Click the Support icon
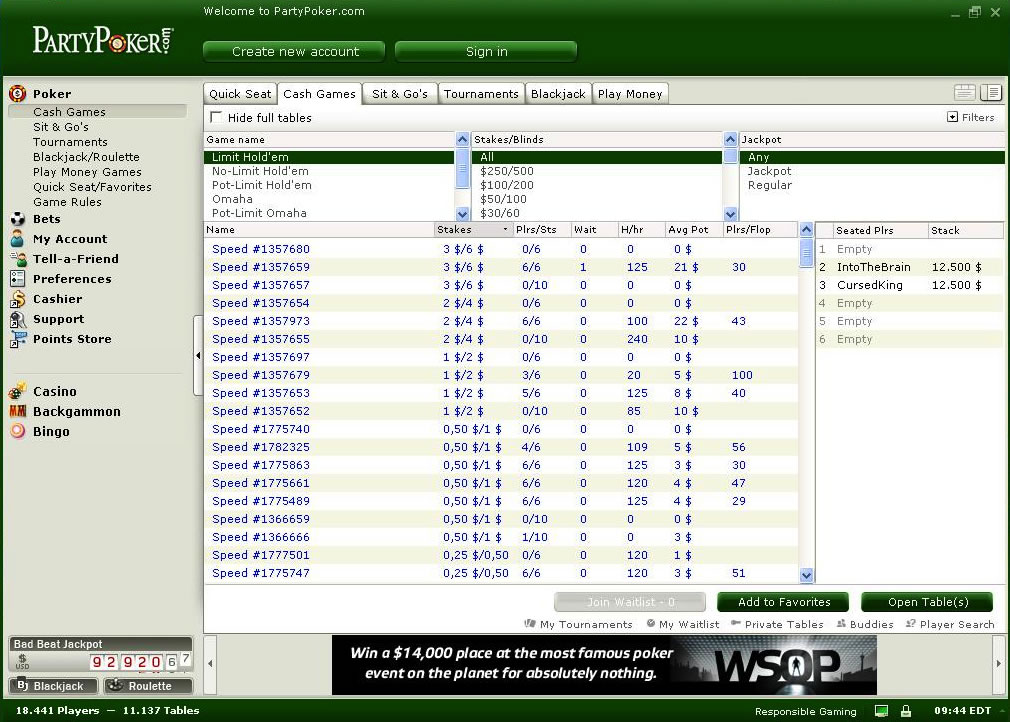 point(17,319)
